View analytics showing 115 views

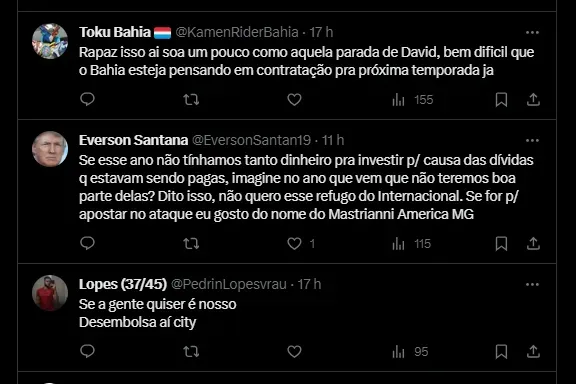pos(411,244)
